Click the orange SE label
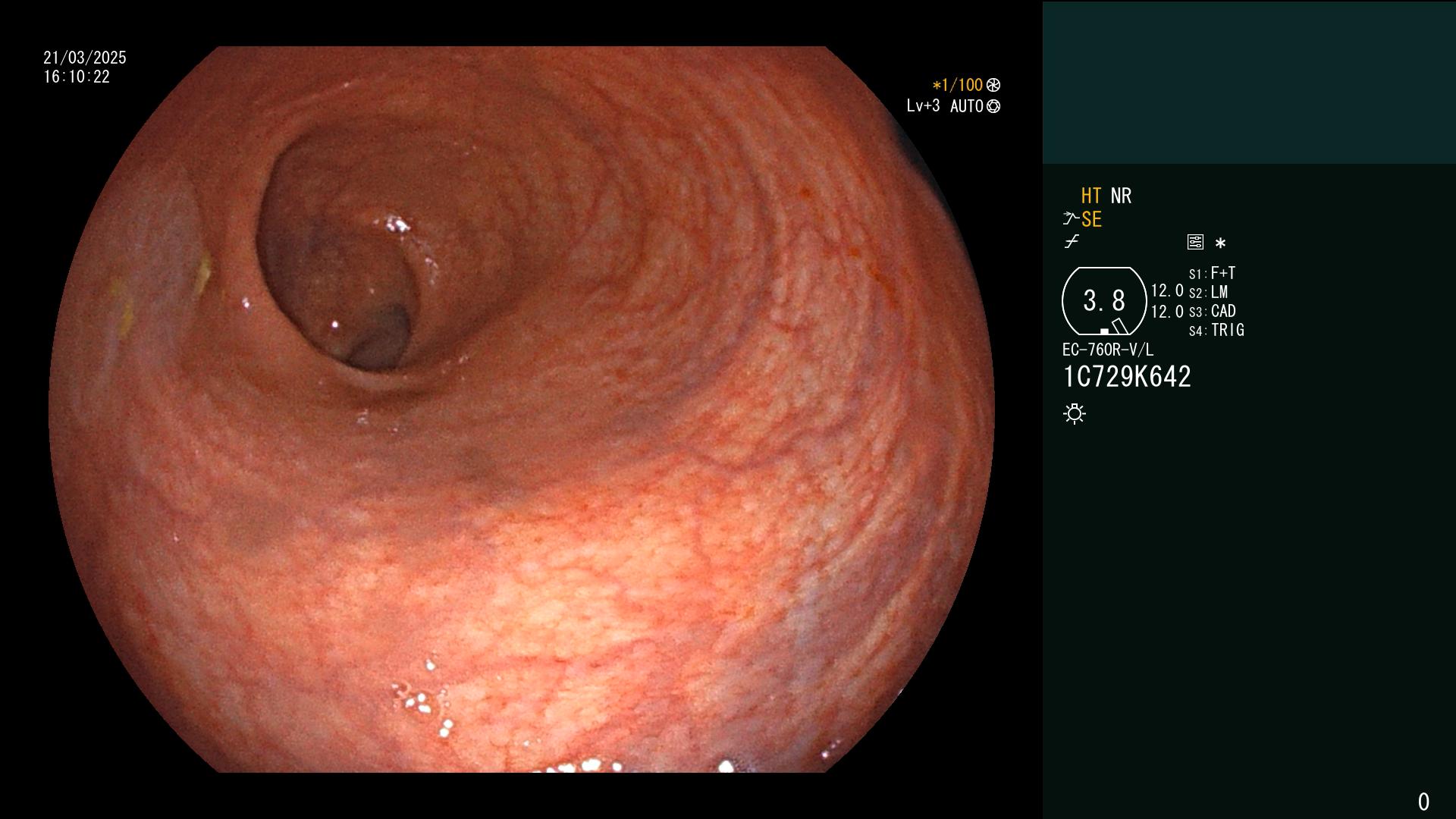The height and width of the screenshot is (819, 1456). (x=1091, y=219)
